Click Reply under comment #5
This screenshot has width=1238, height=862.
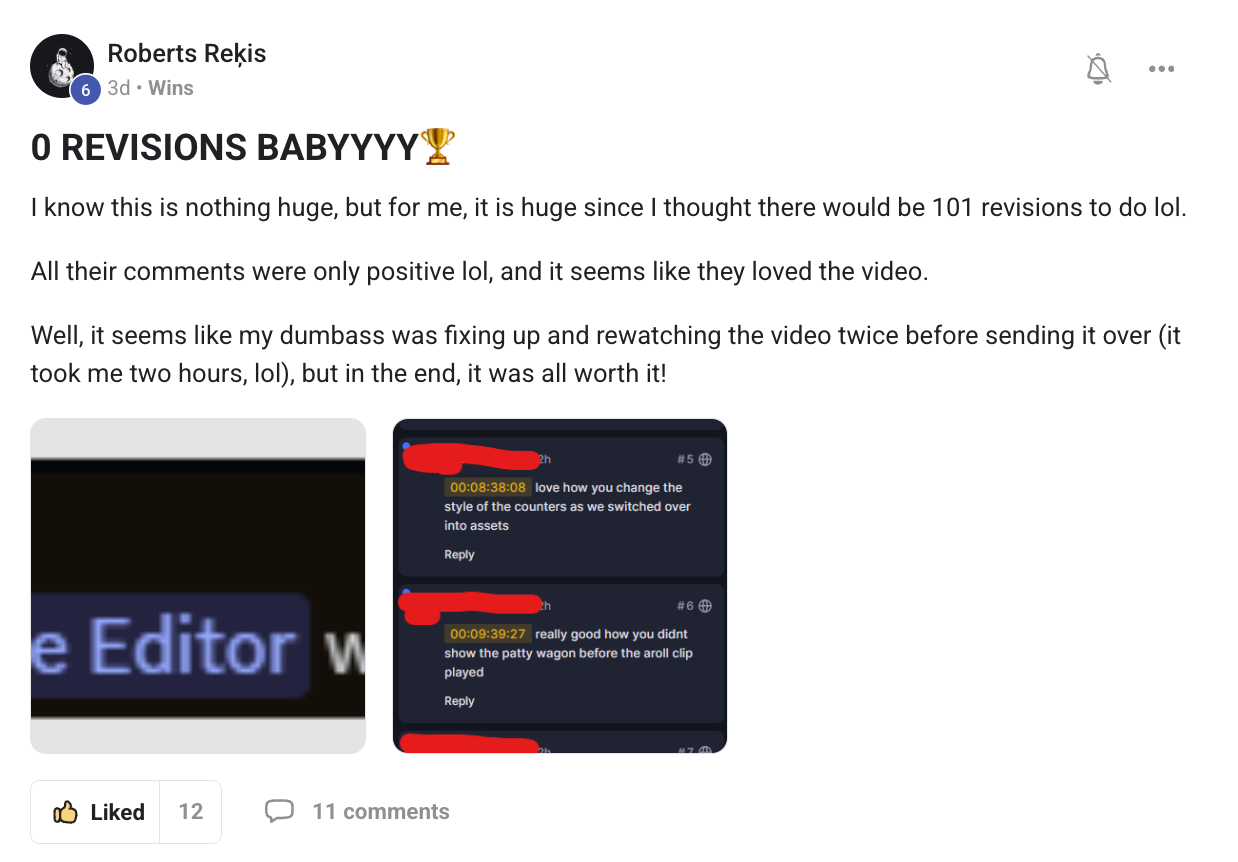pyautogui.click(x=459, y=555)
